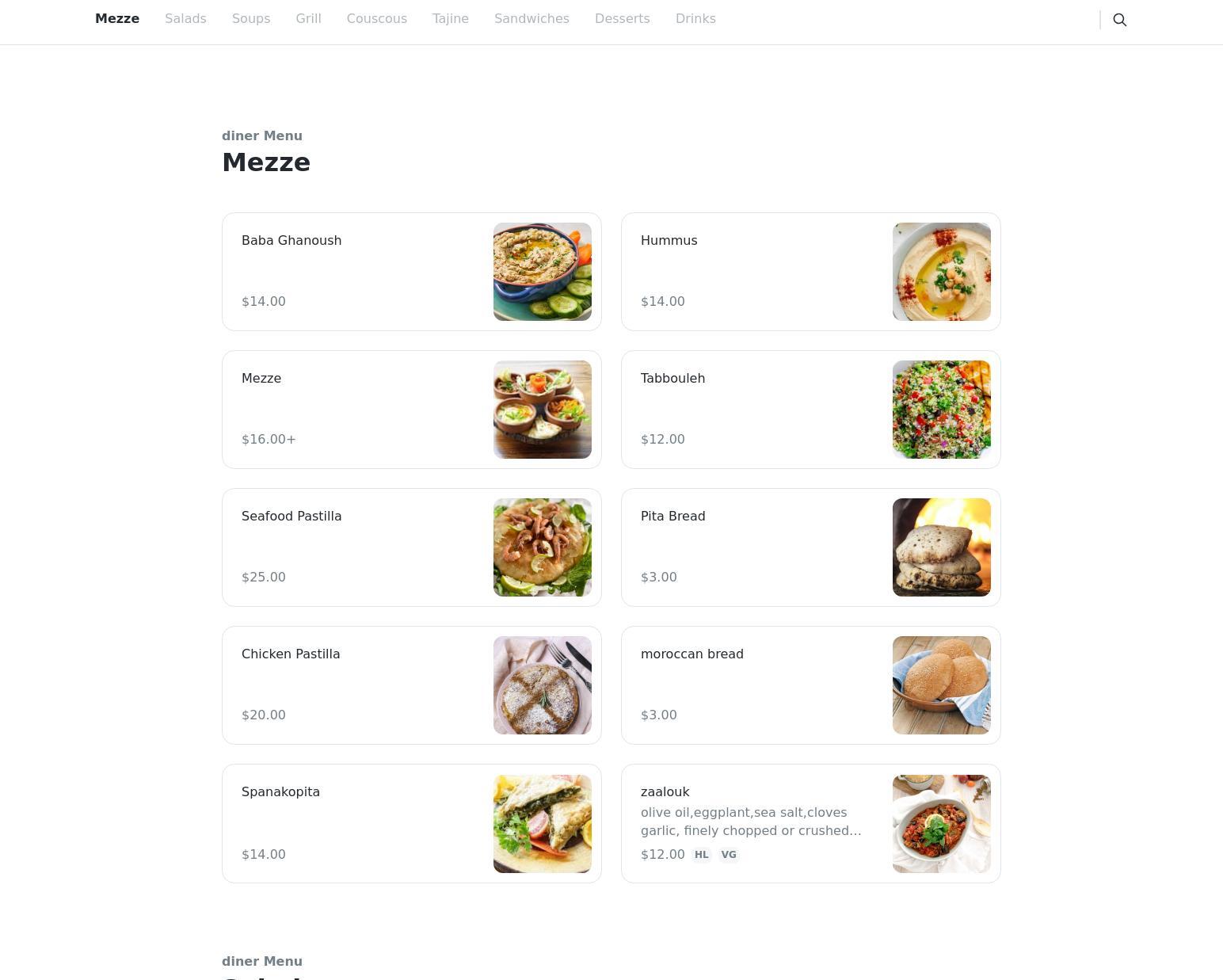The width and height of the screenshot is (1223, 980).
Task: Switch to the Soups tab
Action: point(251,18)
